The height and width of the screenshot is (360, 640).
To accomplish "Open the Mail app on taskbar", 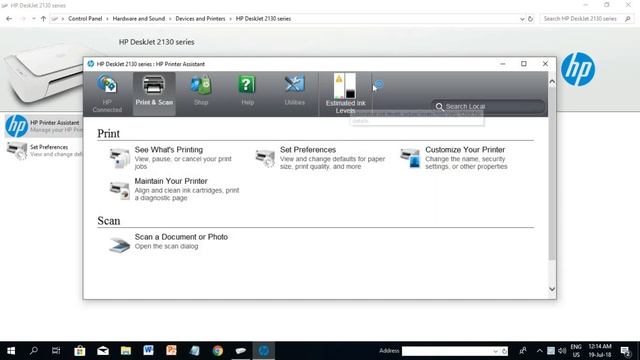I will [103, 351].
